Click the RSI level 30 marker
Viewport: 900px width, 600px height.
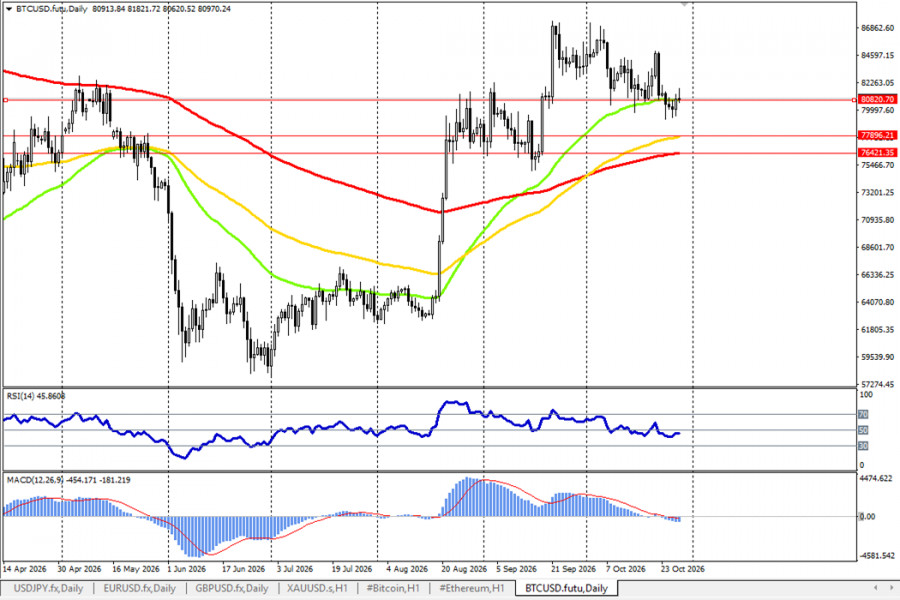coord(863,446)
